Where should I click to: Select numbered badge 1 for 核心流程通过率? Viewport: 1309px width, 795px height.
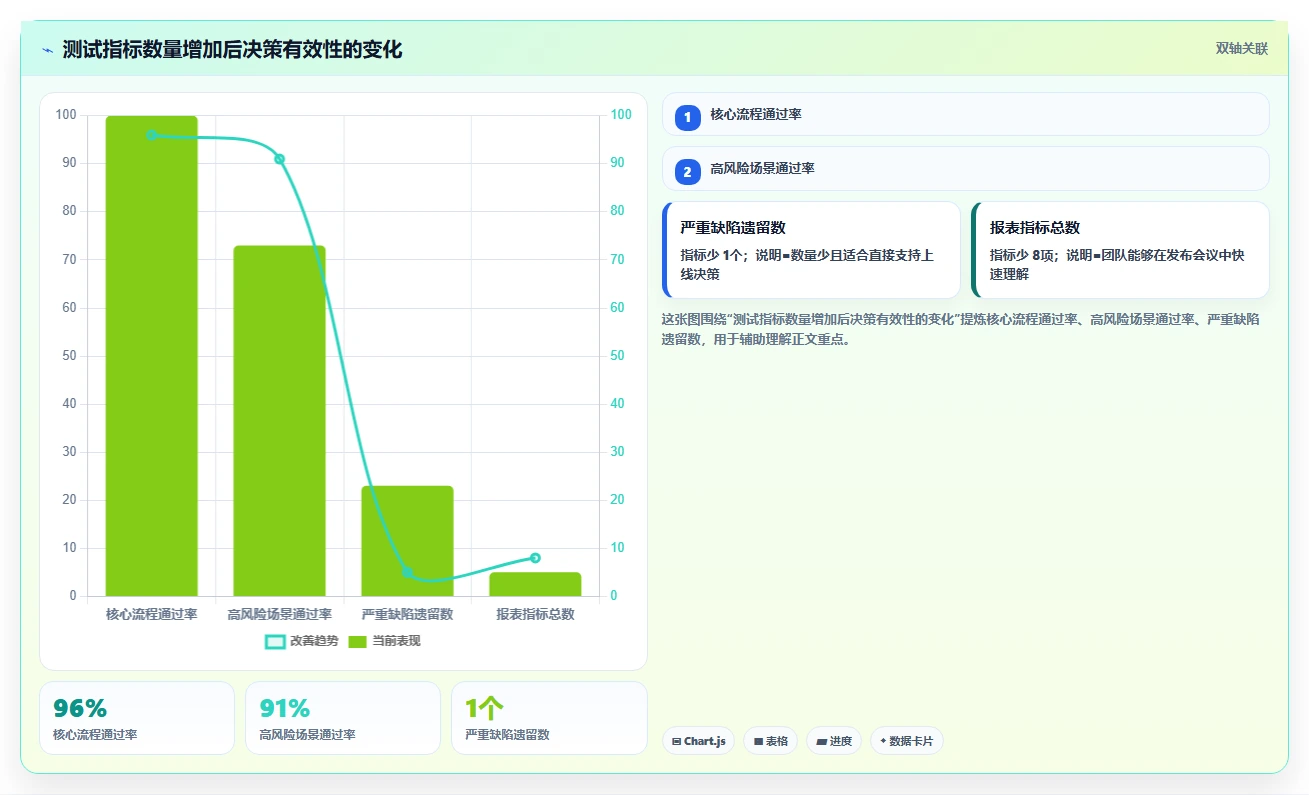[x=688, y=118]
